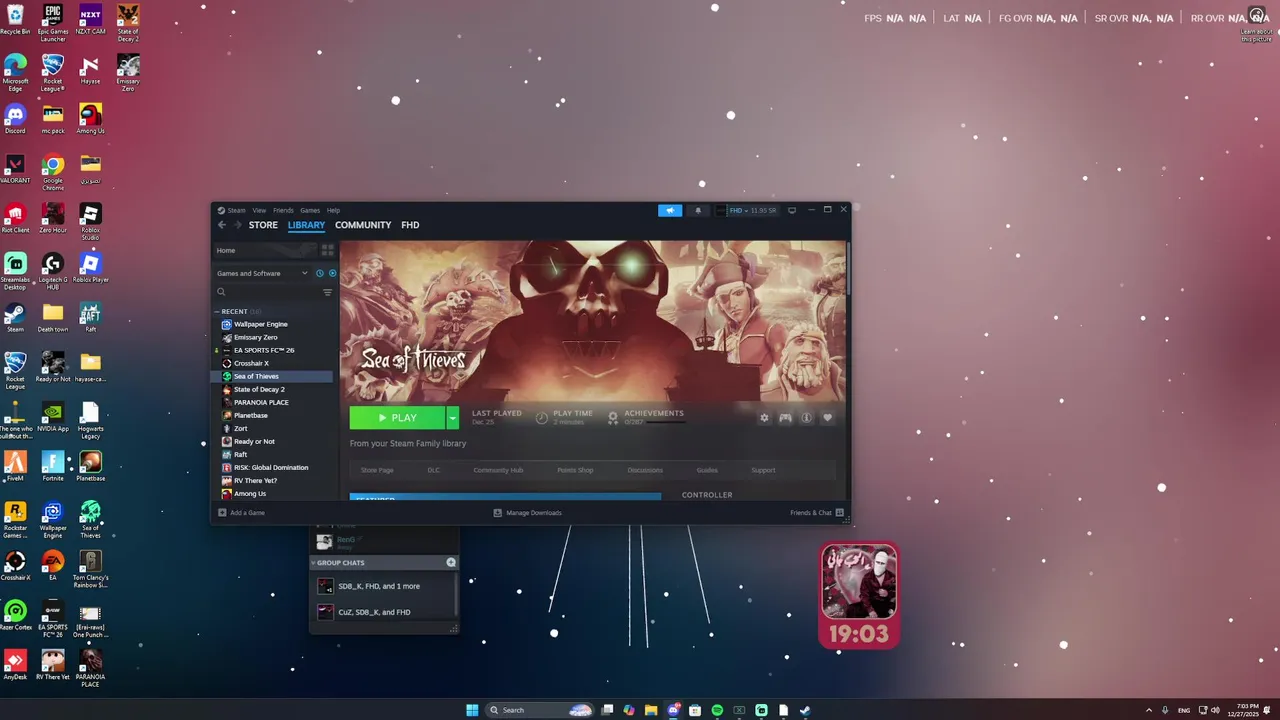Viewport: 1280px width, 720px height.
Task: Go to the STORE tab
Action: (x=263, y=225)
